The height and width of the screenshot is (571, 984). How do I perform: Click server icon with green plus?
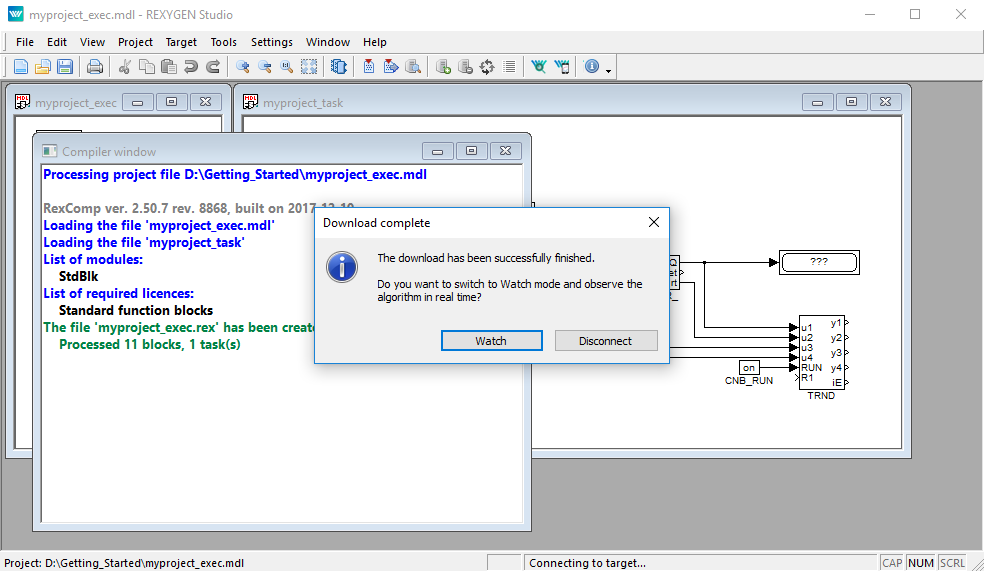[443, 67]
